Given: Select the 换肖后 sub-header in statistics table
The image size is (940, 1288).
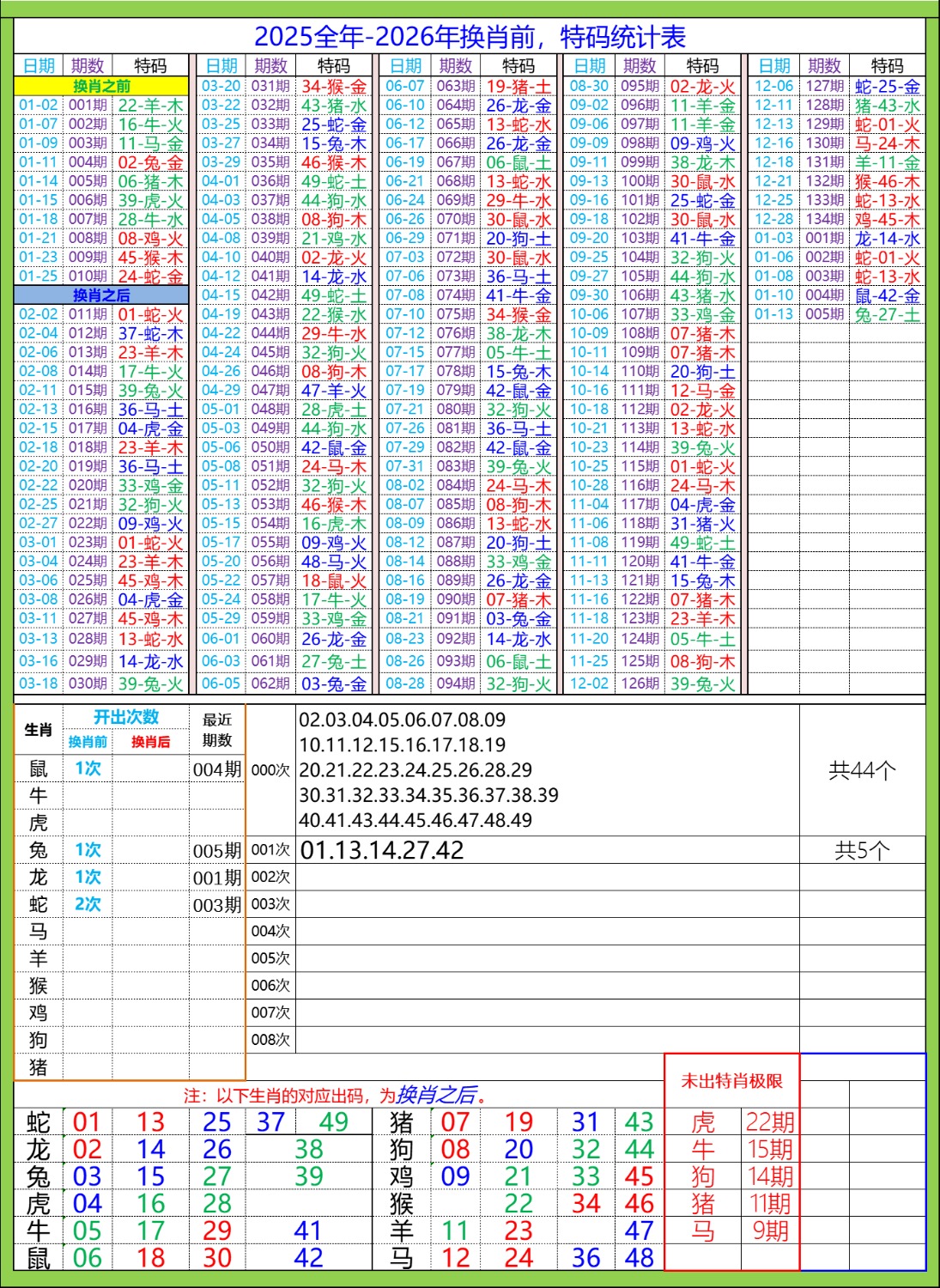Looking at the screenshot, I should (x=150, y=742).
